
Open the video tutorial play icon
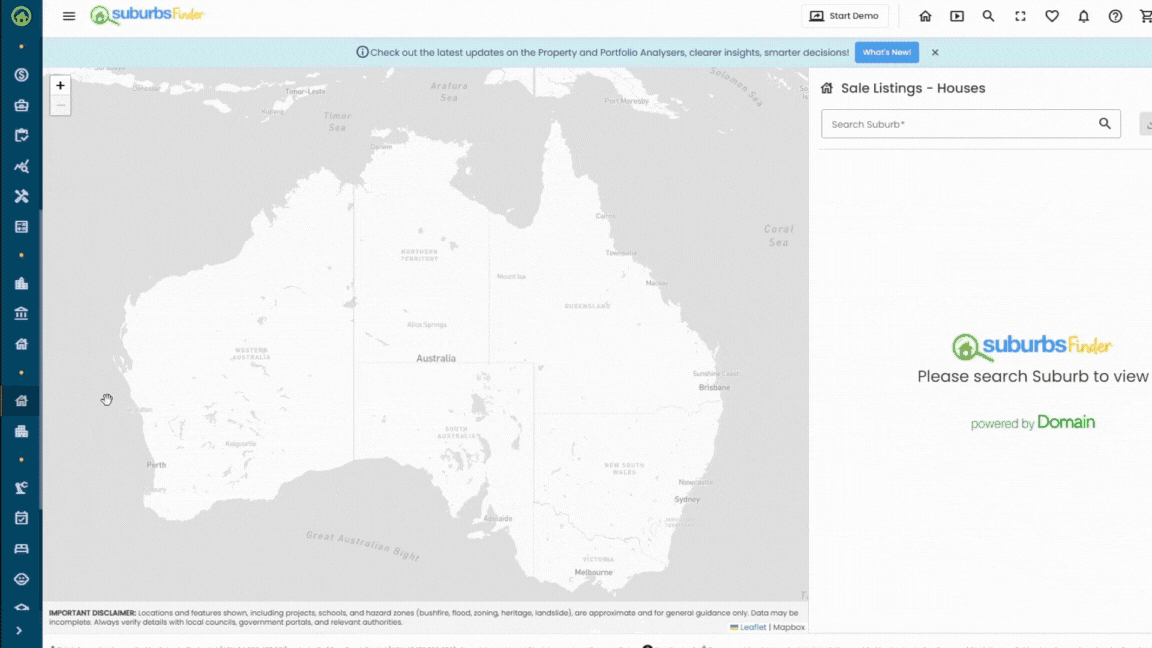point(957,16)
